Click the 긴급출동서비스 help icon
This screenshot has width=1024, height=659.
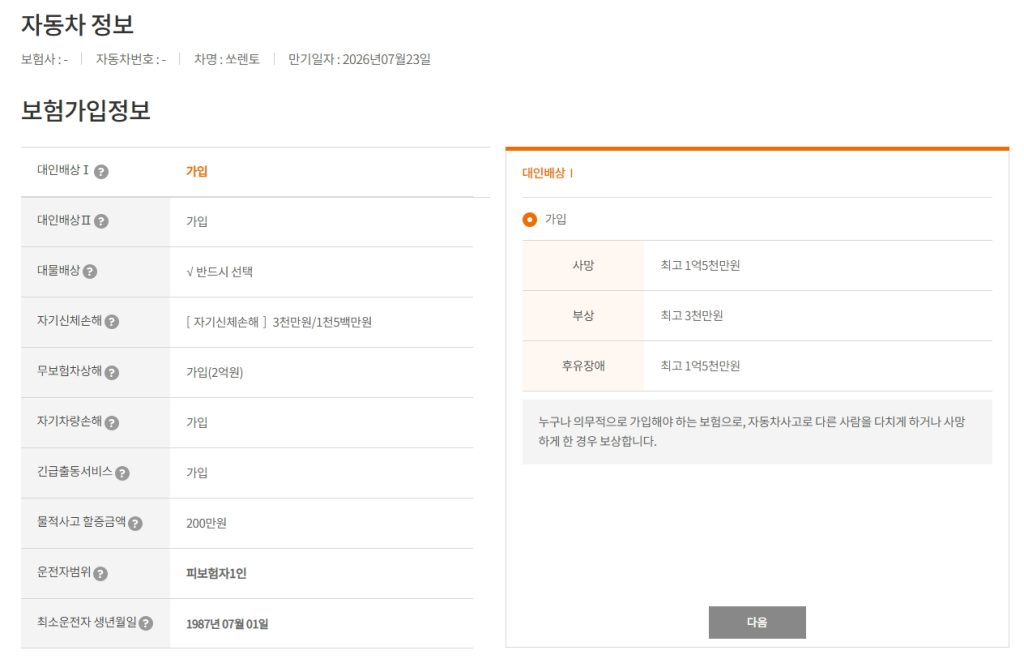(123, 473)
